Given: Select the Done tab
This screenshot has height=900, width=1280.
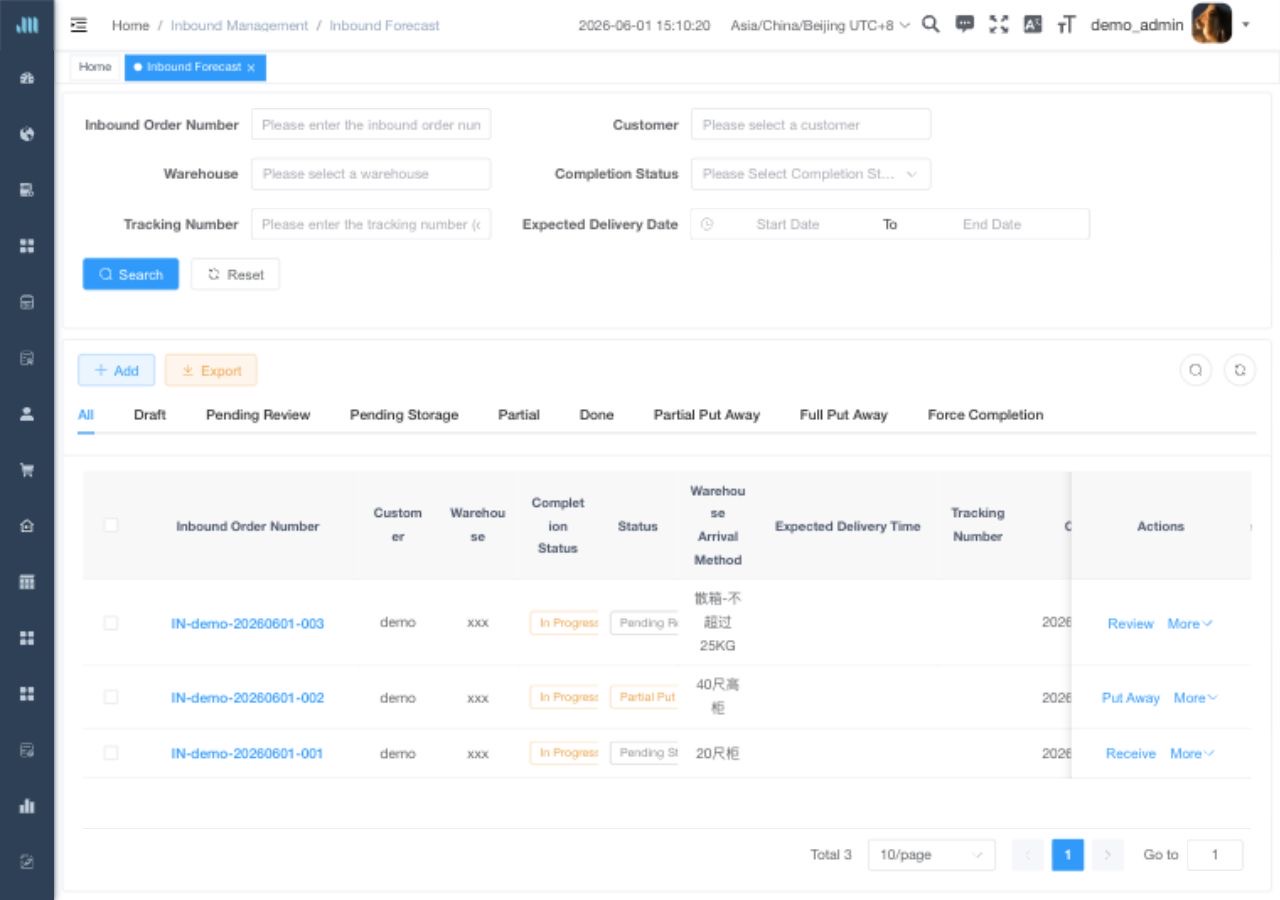Looking at the screenshot, I should click(x=597, y=415).
